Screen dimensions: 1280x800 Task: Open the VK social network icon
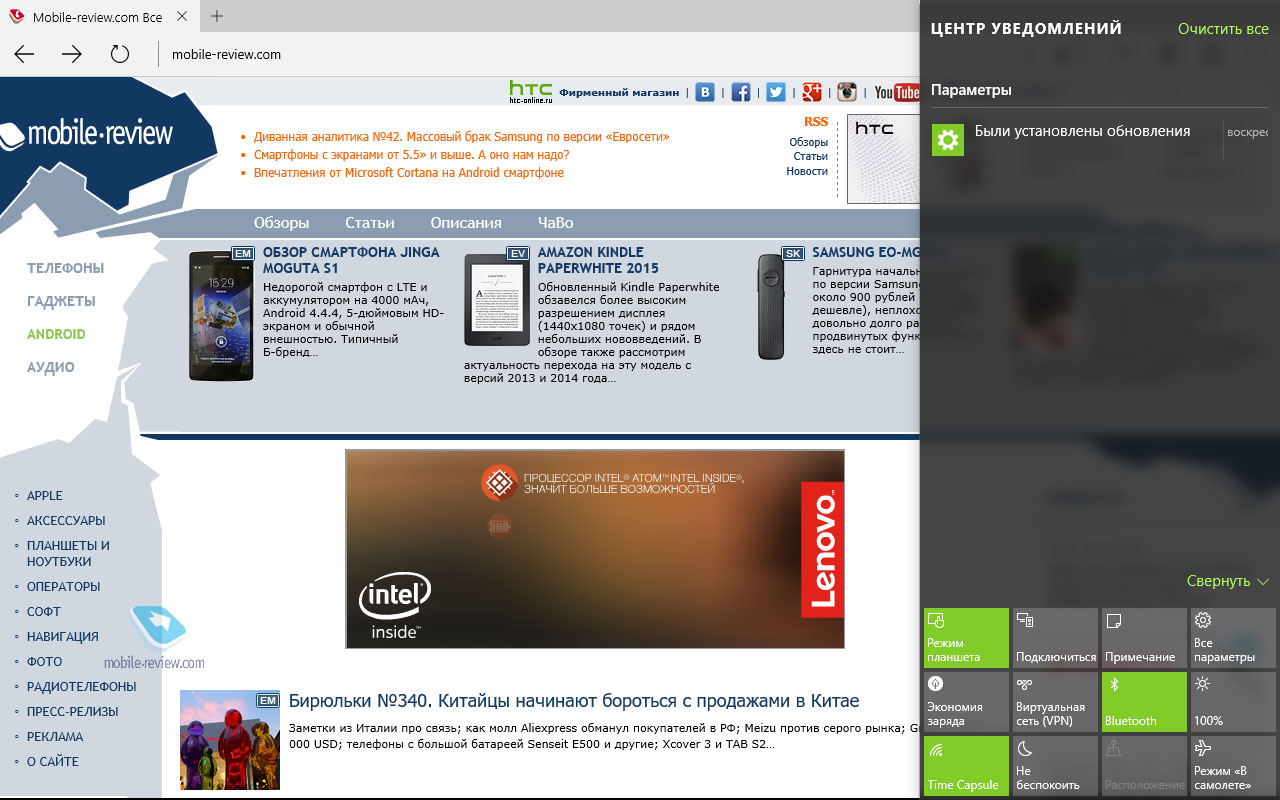coord(705,92)
